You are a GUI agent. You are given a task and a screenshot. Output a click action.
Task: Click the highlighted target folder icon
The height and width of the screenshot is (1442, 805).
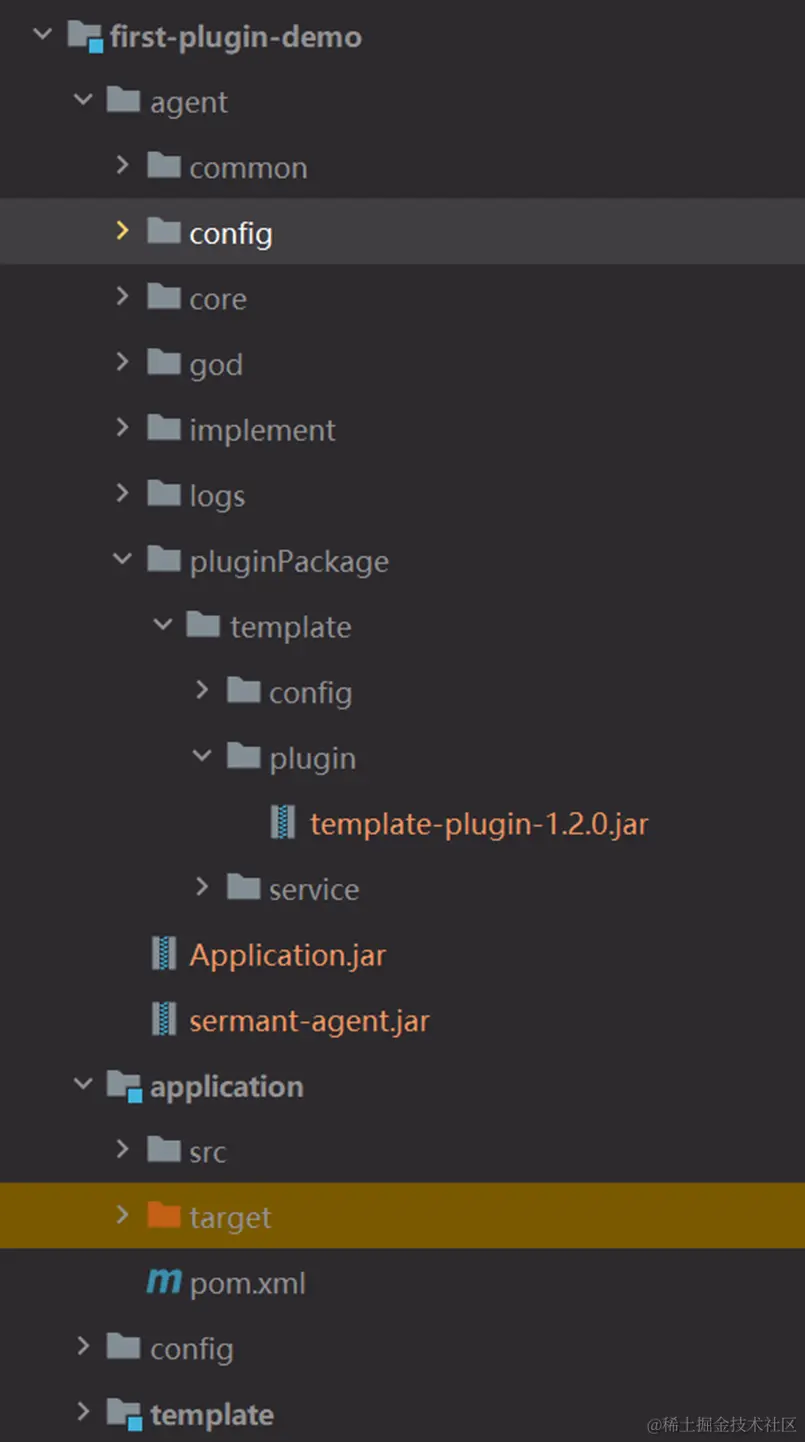click(163, 1215)
